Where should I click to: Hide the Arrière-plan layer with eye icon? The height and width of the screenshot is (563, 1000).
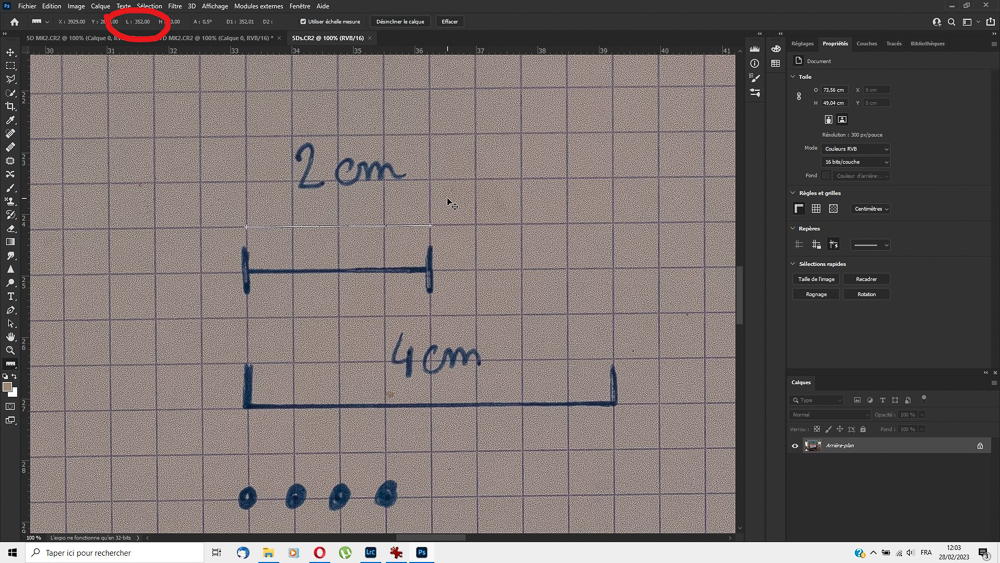pyautogui.click(x=795, y=446)
